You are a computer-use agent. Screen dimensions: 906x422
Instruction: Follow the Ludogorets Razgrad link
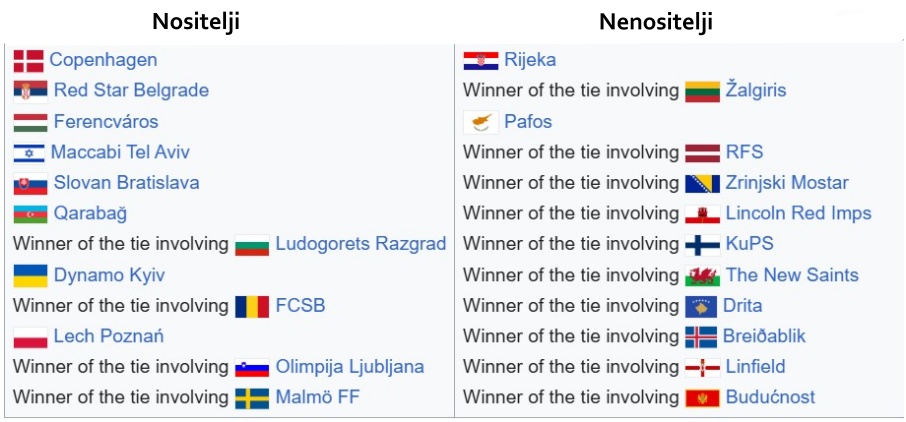pyautogui.click(x=361, y=244)
